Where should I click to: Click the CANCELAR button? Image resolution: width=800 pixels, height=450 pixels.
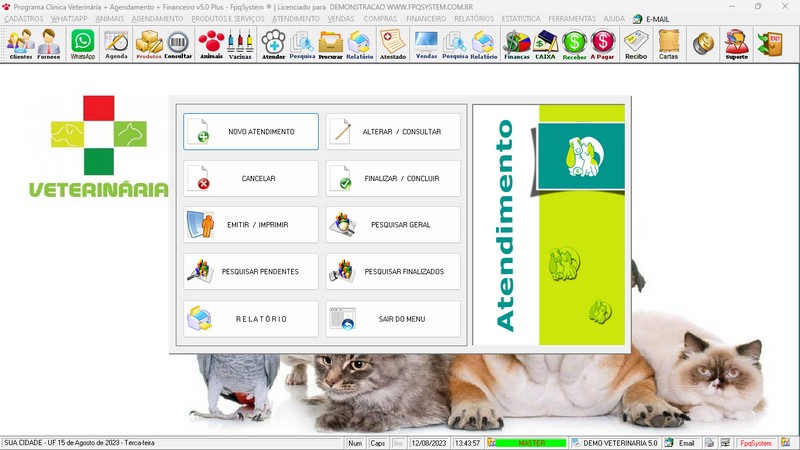(251, 179)
